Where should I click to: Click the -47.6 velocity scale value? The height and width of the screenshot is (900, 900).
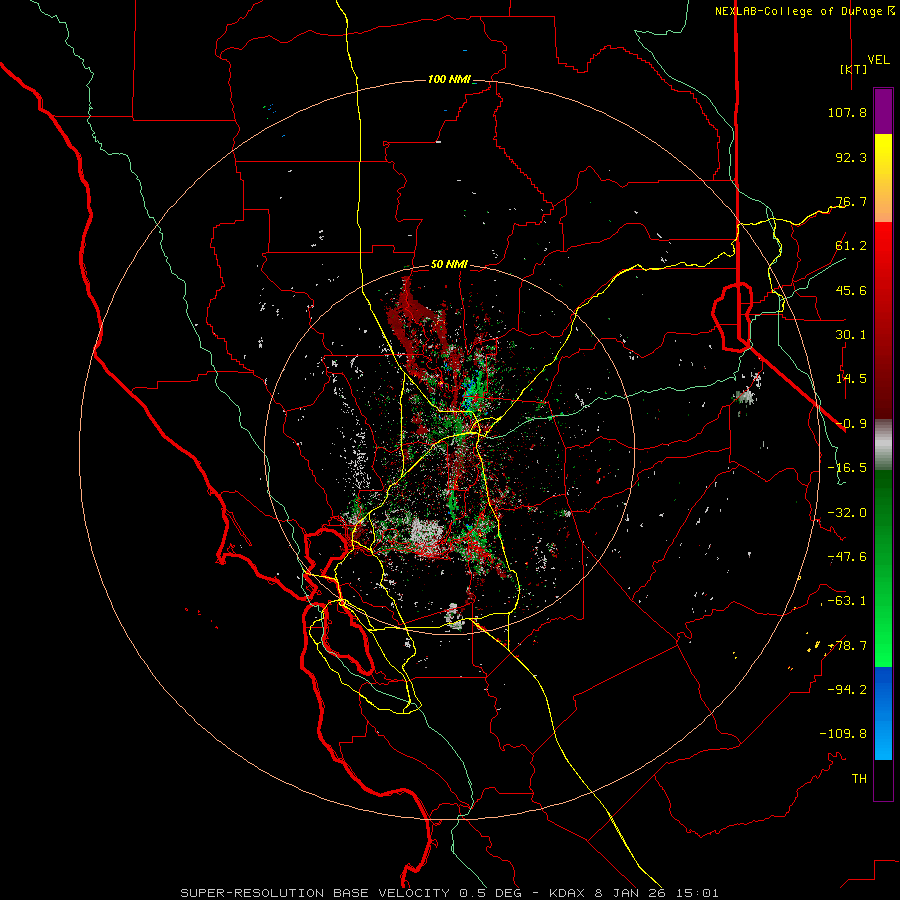pos(847,557)
